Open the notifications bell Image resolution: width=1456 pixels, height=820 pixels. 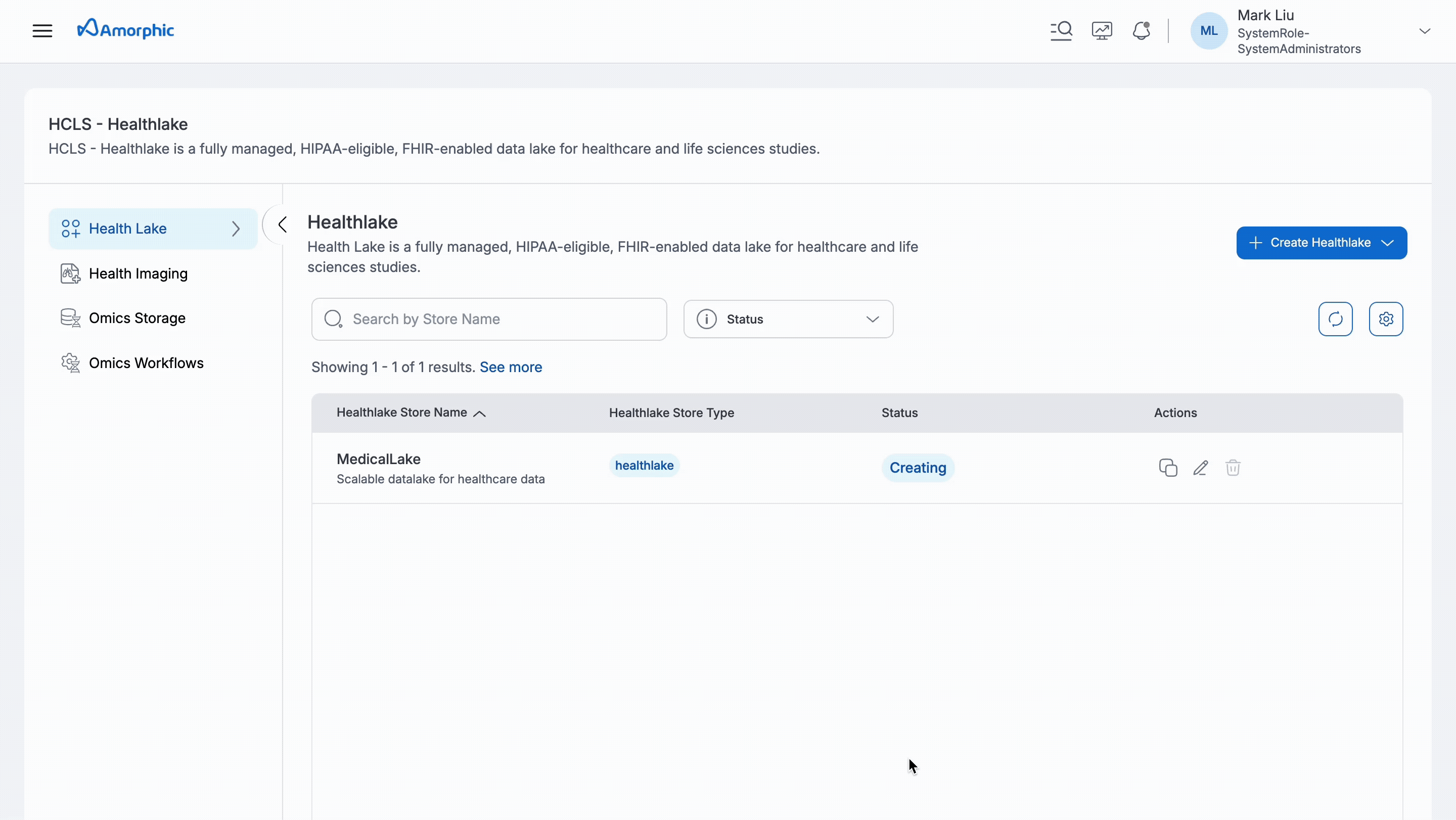[1141, 30]
